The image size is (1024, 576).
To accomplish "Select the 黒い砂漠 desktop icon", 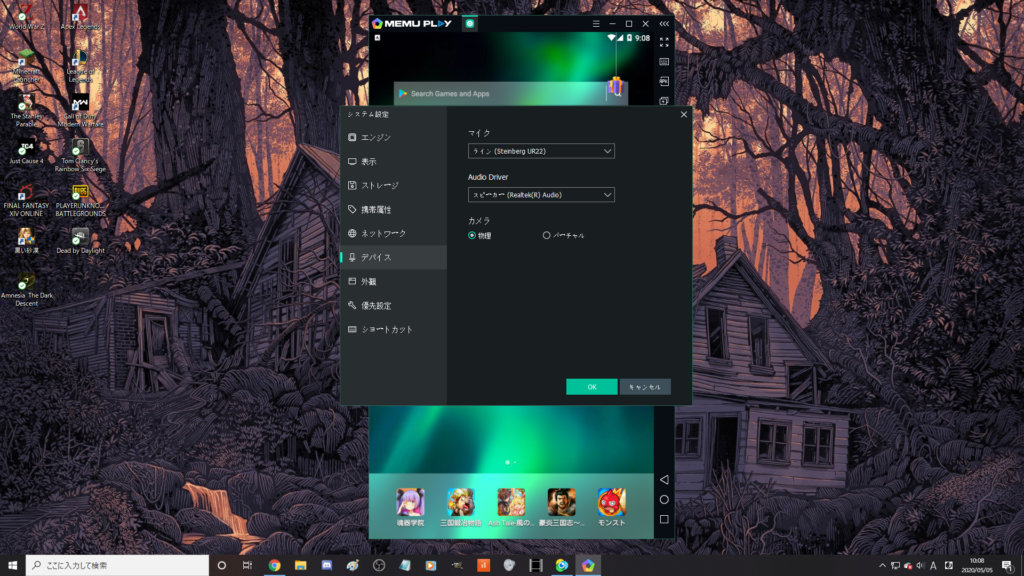I will coord(26,241).
